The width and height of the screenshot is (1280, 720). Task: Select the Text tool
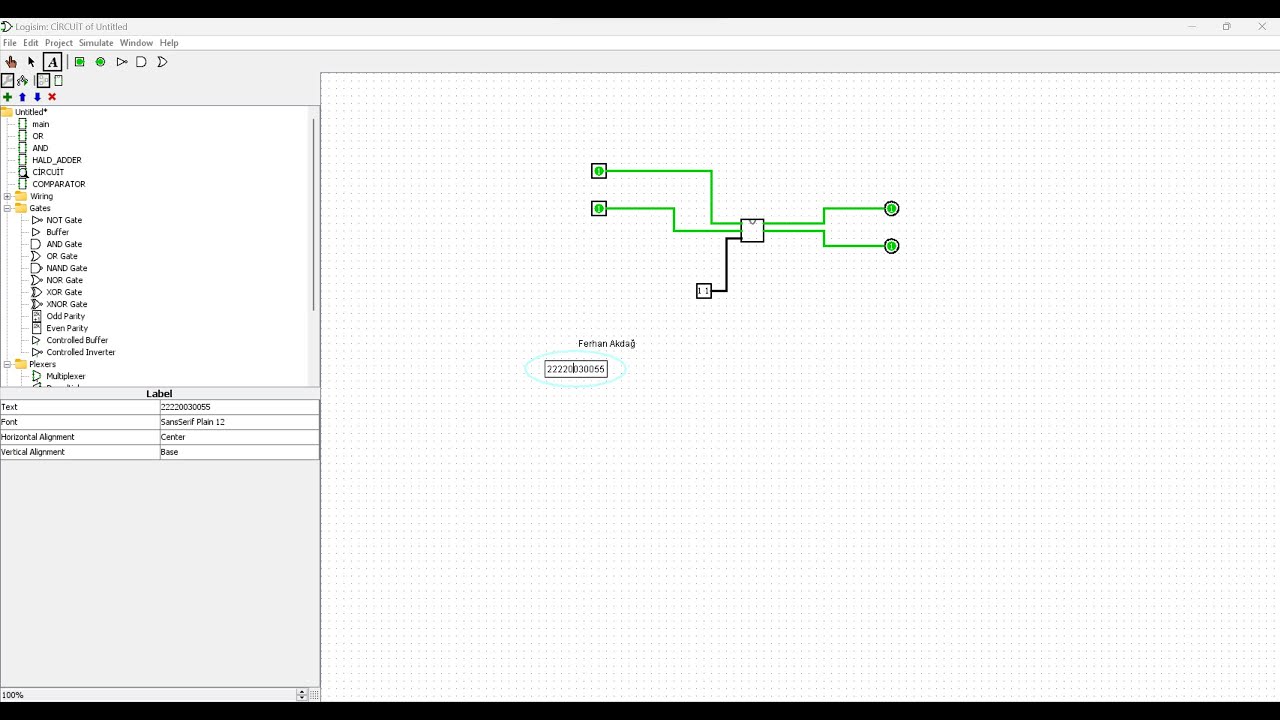tap(52, 62)
